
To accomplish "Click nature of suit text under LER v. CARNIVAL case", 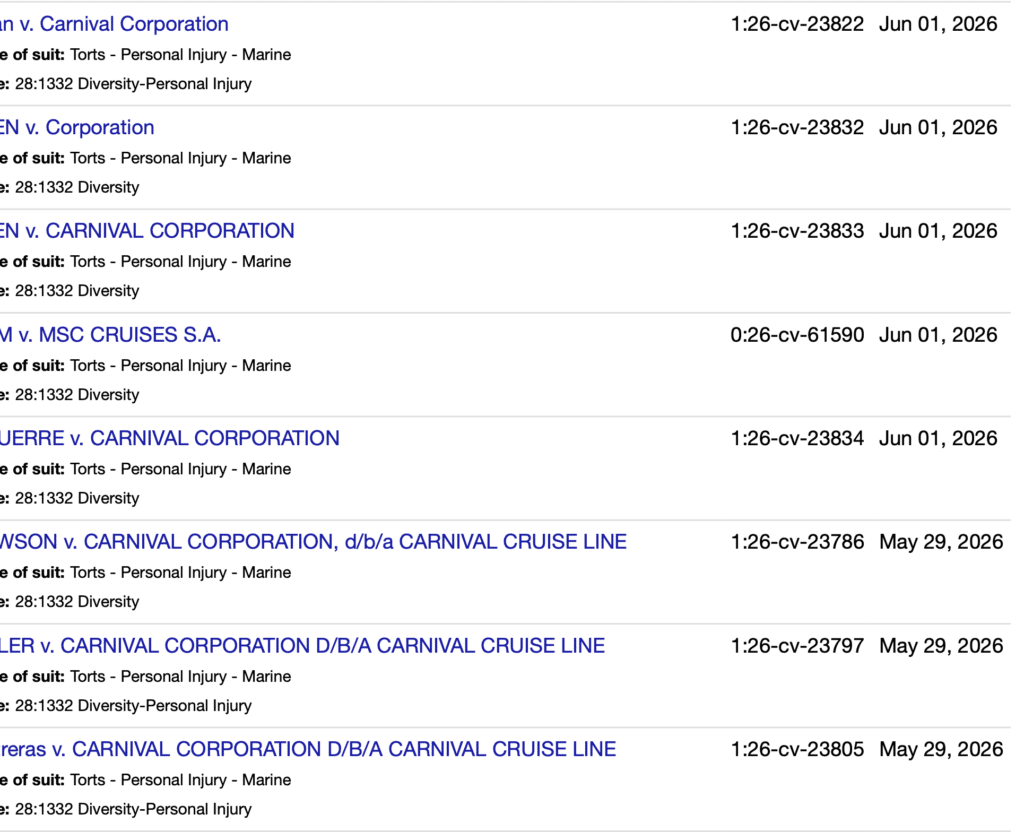I will [x=180, y=677].
